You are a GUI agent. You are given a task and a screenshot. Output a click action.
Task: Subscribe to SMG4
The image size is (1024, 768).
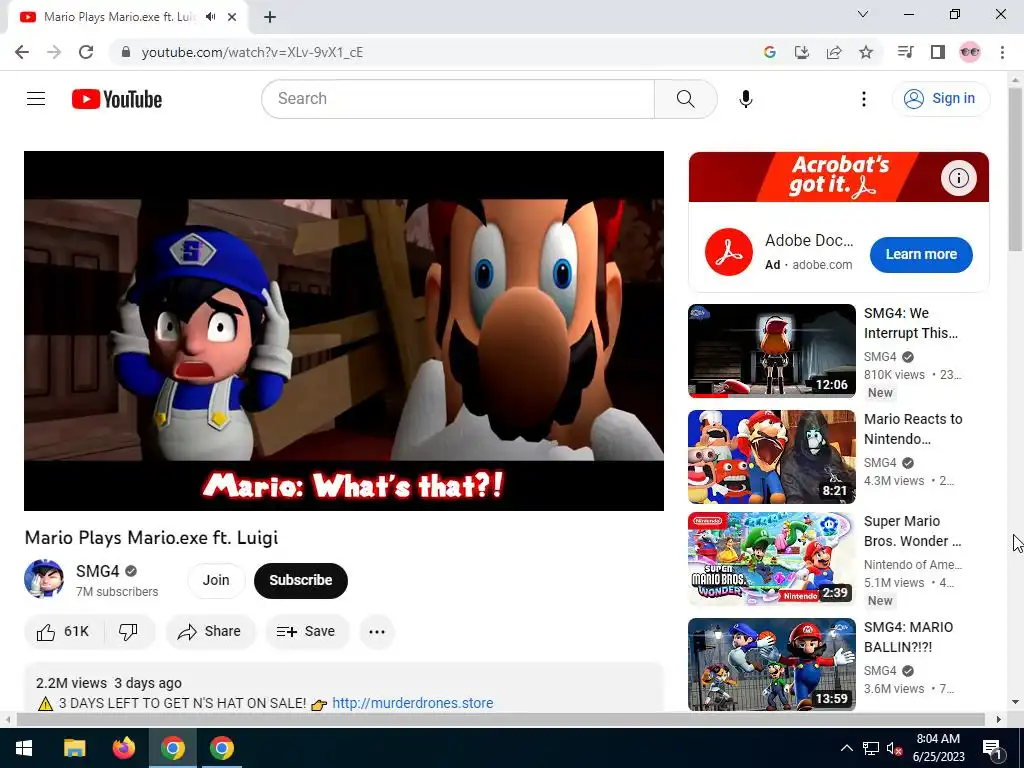[x=300, y=580]
